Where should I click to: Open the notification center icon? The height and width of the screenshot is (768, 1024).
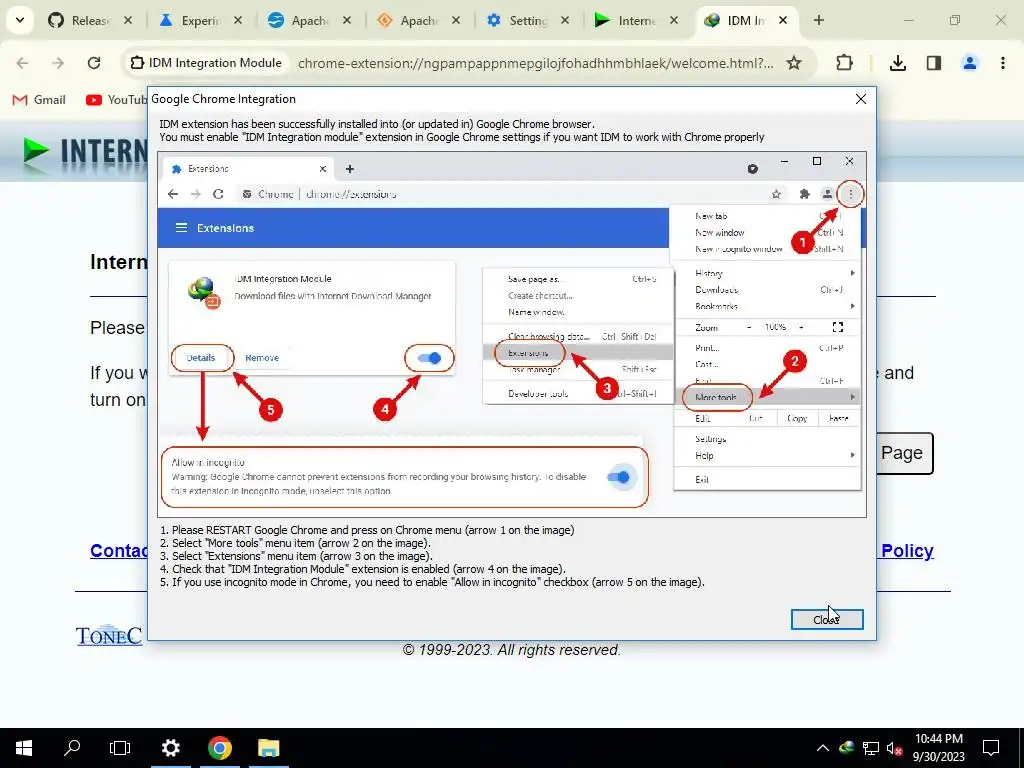coord(991,748)
